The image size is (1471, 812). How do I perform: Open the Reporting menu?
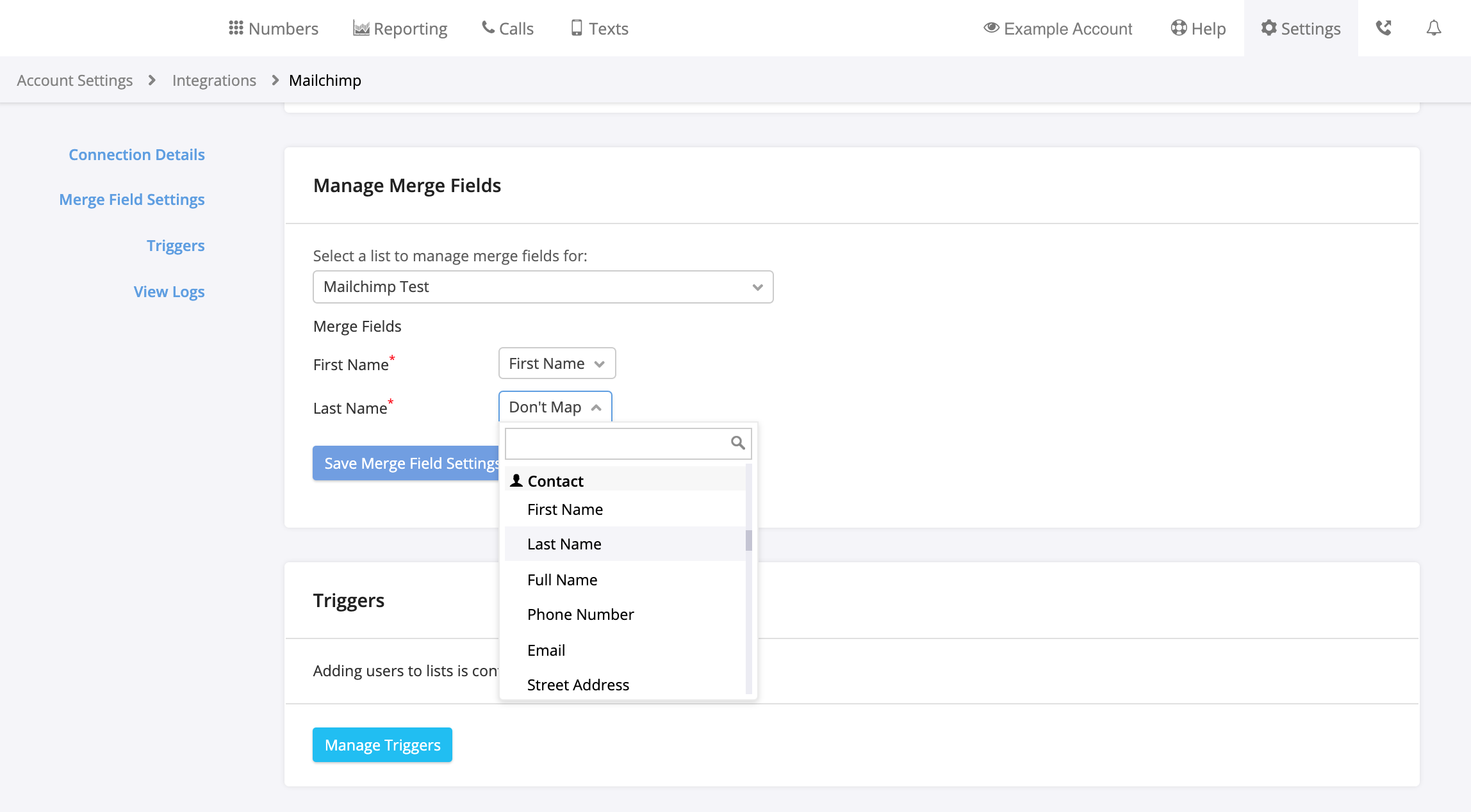400,28
